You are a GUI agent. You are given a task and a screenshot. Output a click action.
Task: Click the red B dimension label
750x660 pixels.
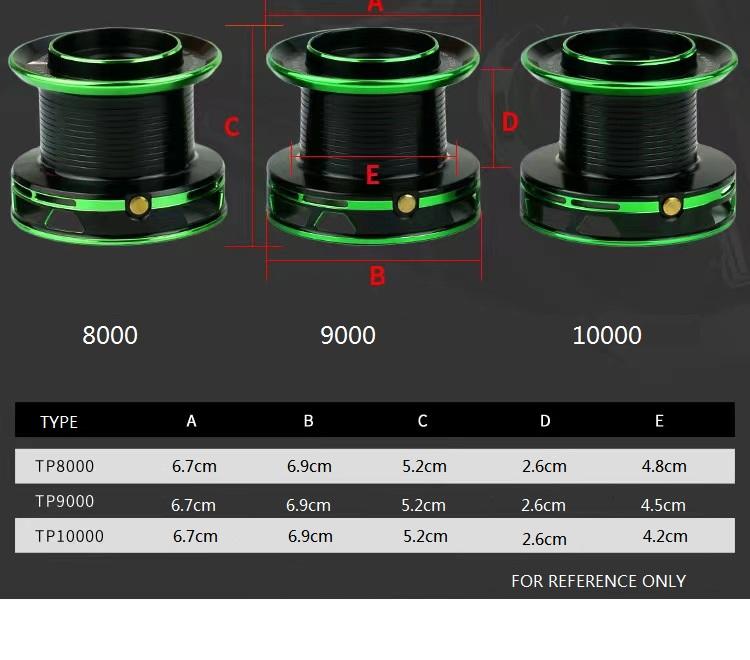point(377,276)
